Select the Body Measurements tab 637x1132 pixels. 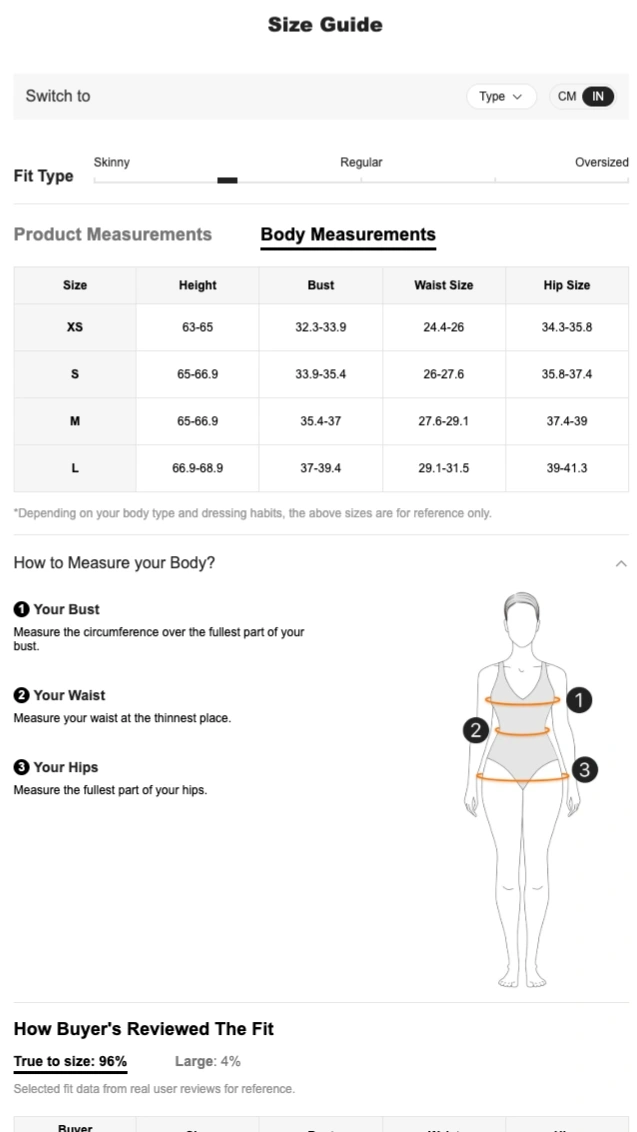point(348,235)
